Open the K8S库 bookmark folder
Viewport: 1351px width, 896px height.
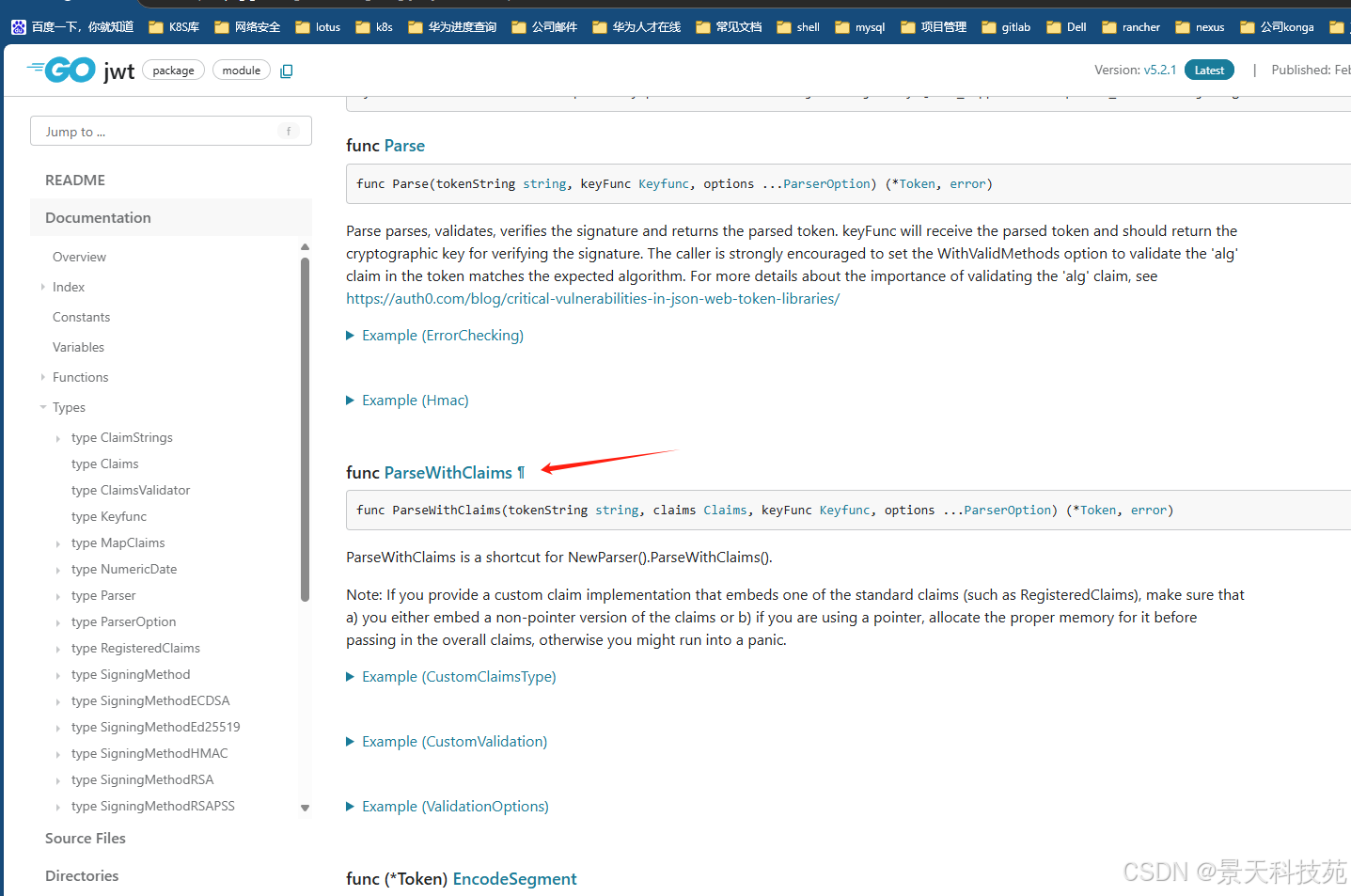click(x=174, y=27)
